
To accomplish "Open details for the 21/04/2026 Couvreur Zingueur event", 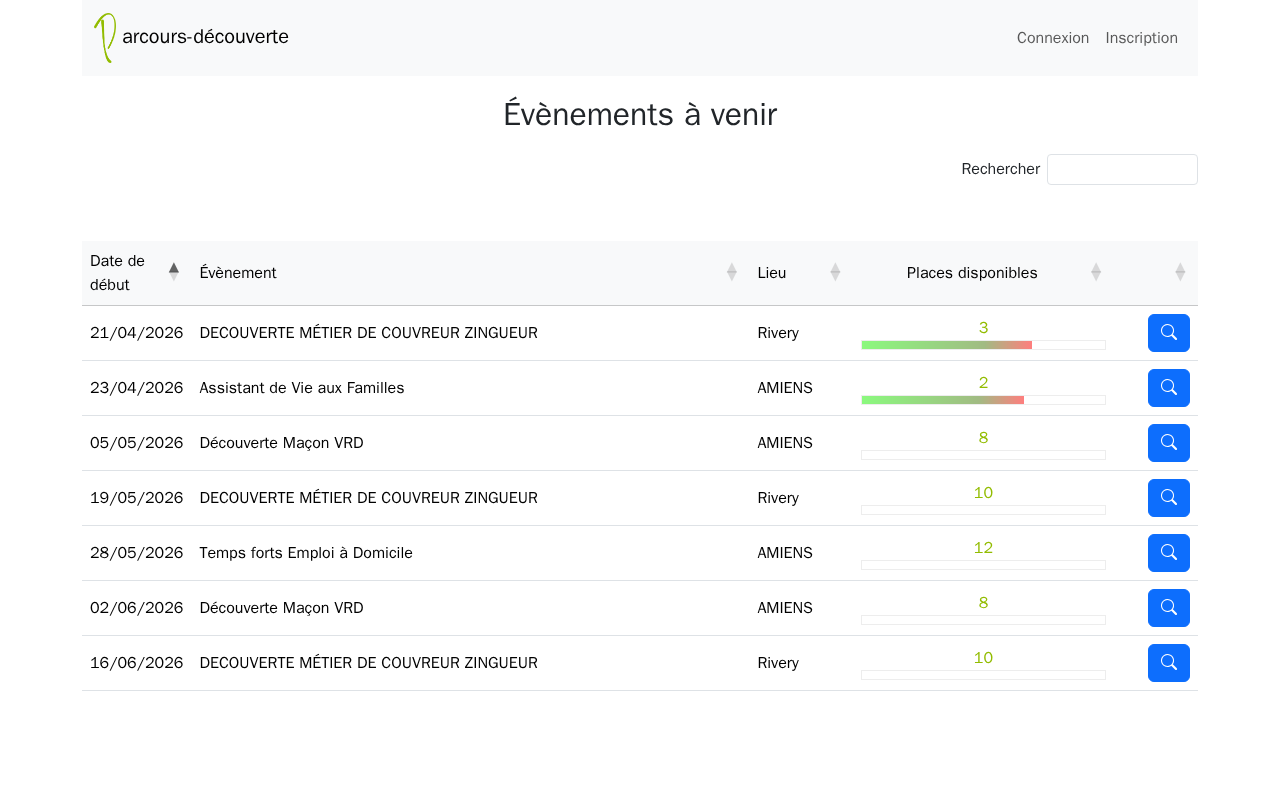I will point(1168,333).
